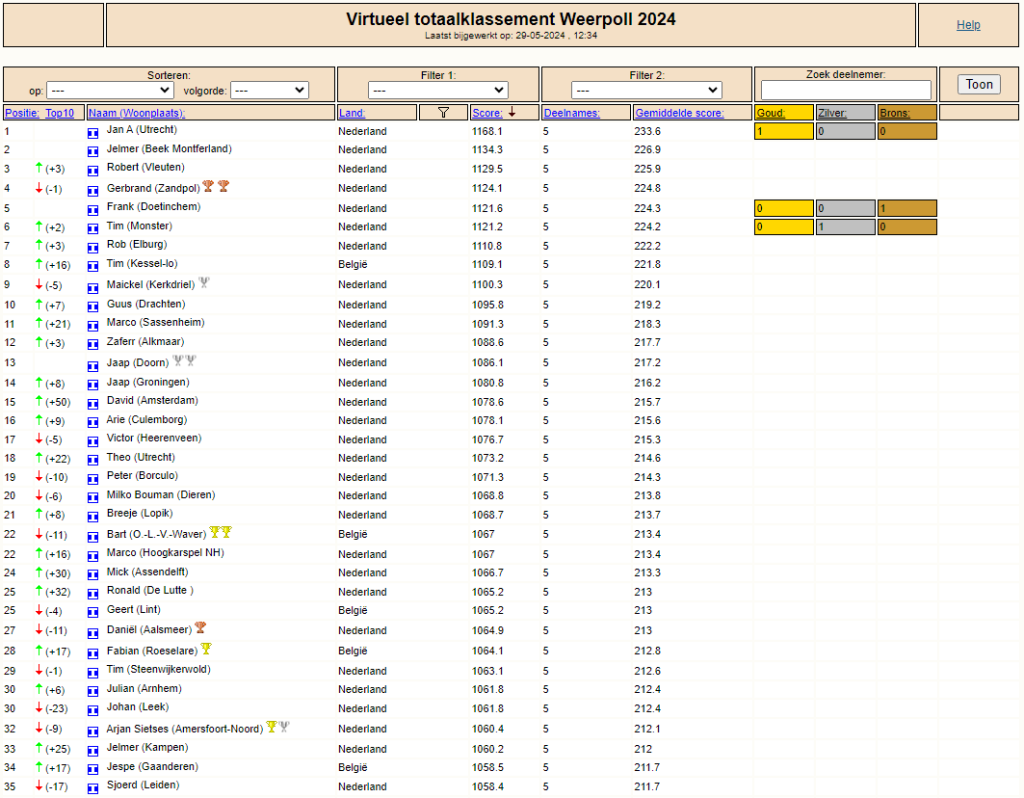Image resolution: width=1024 pixels, height=798 pixels.
Task: Click blue detail icon beside David (Amsterdam)
Action: (x=93, y=403)
